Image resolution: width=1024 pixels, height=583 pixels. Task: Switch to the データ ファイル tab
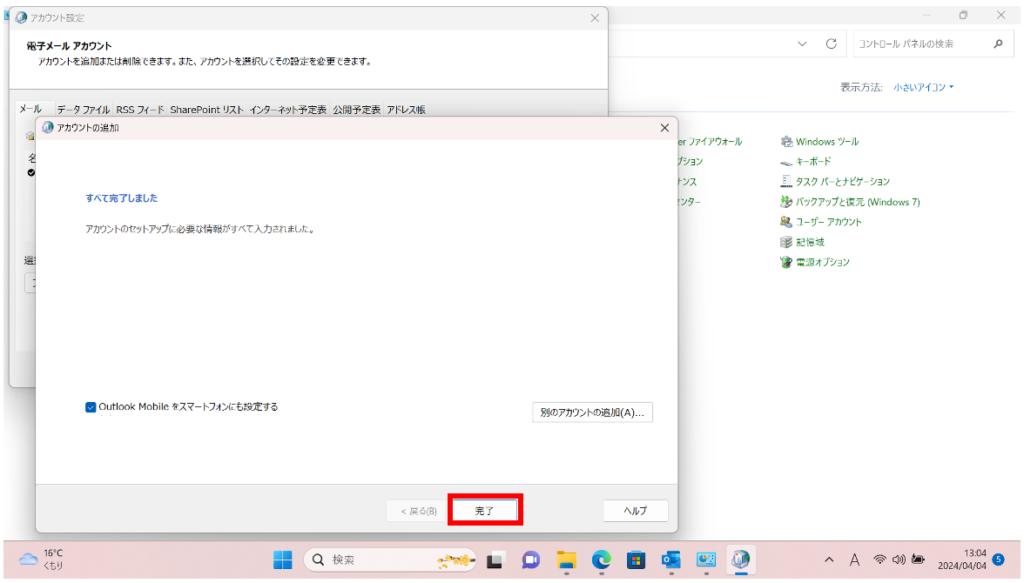83,109
